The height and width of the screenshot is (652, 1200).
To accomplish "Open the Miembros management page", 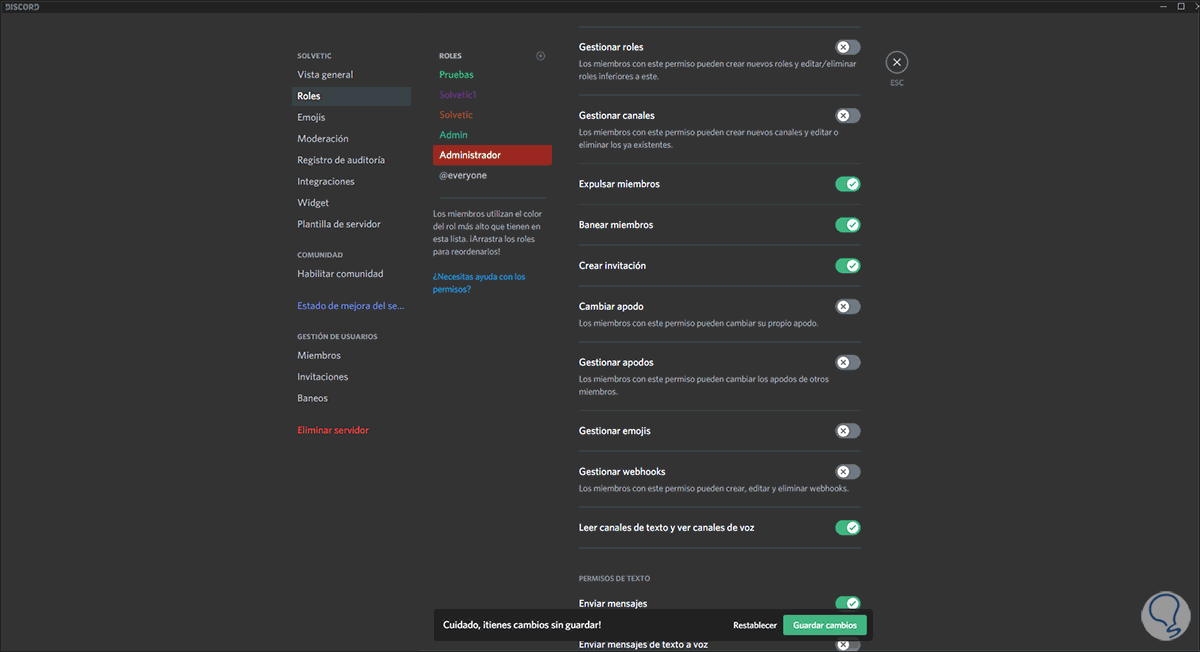I will click(x=319, y=356).
